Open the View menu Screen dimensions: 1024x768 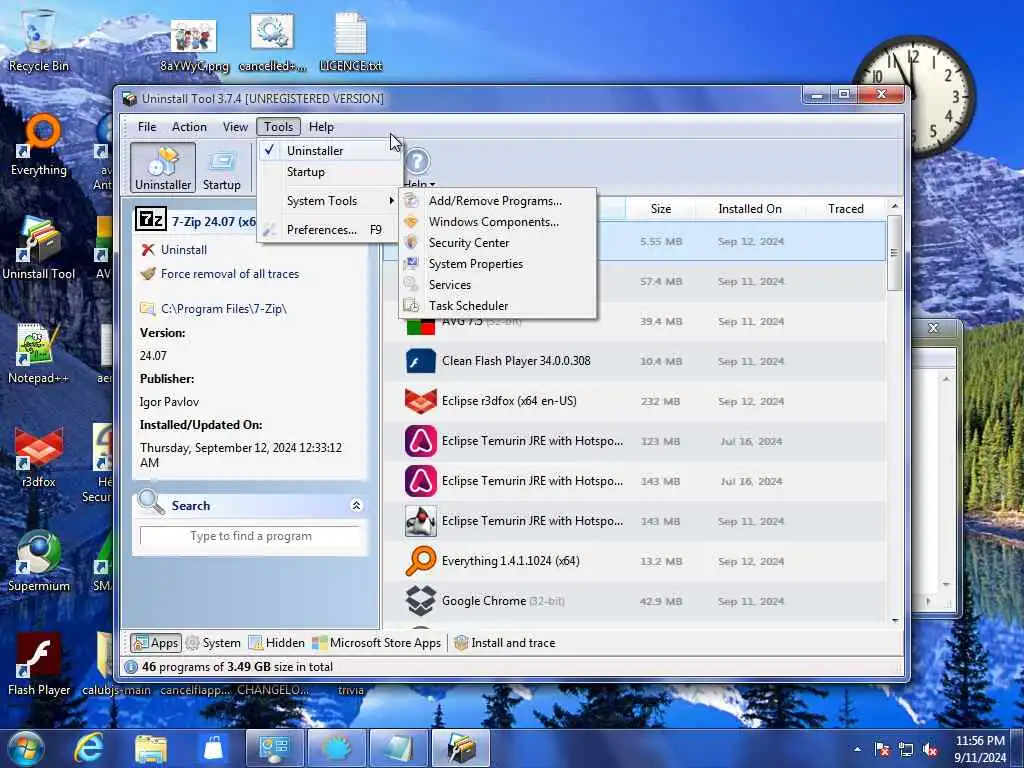[235, 127]
